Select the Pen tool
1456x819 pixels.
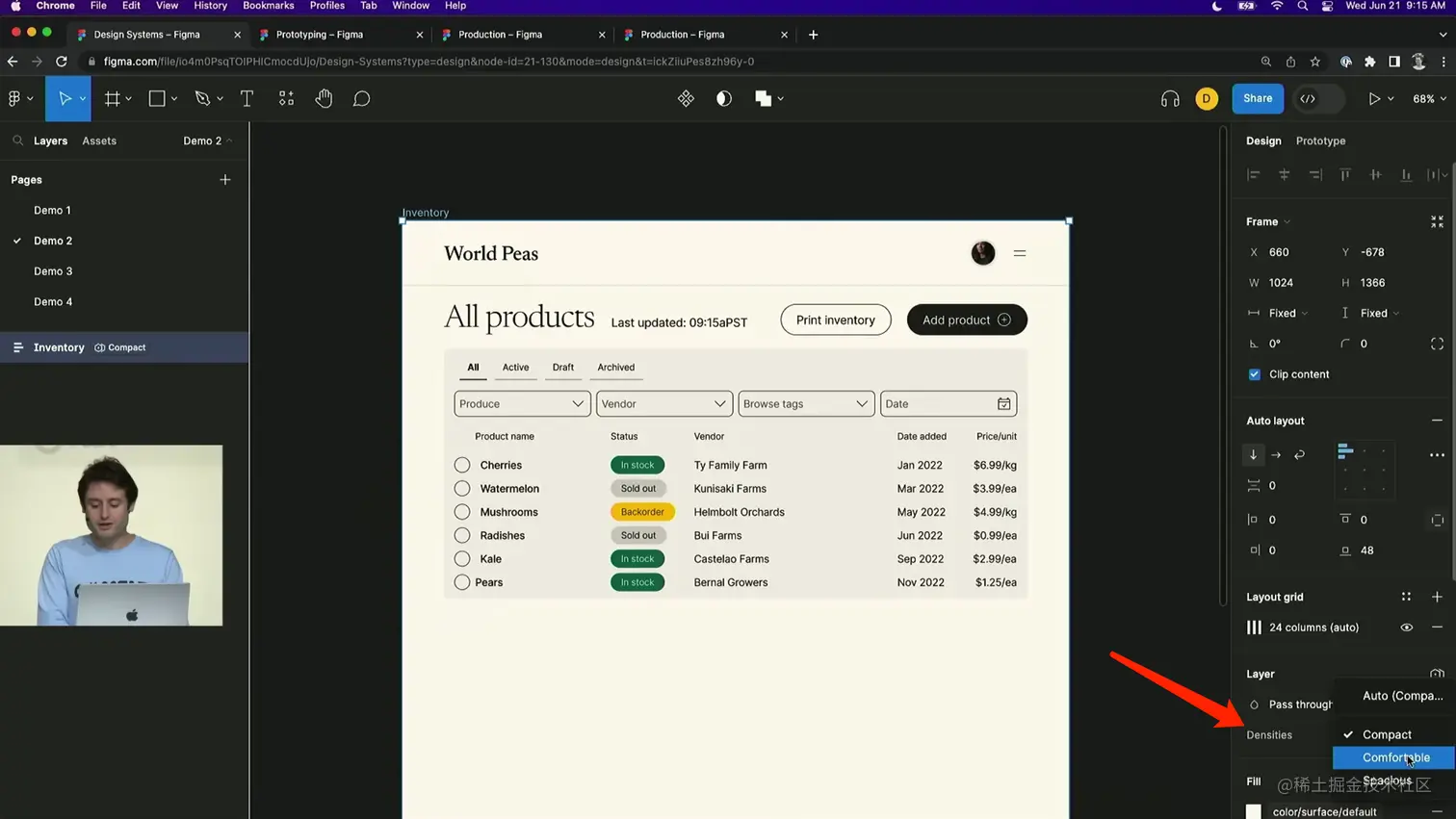[202, 98]
